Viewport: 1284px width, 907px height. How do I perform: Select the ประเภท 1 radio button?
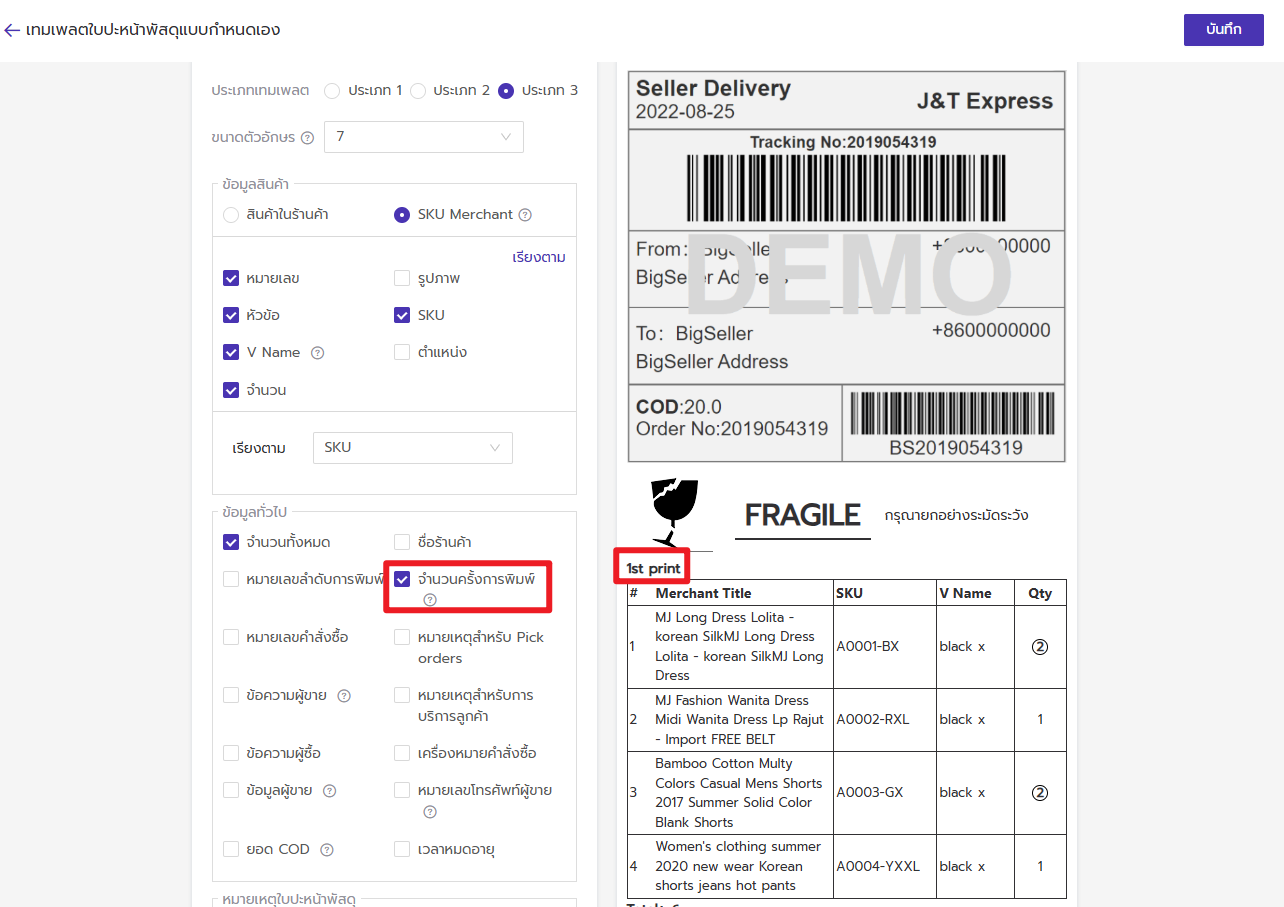click(332, 91)
